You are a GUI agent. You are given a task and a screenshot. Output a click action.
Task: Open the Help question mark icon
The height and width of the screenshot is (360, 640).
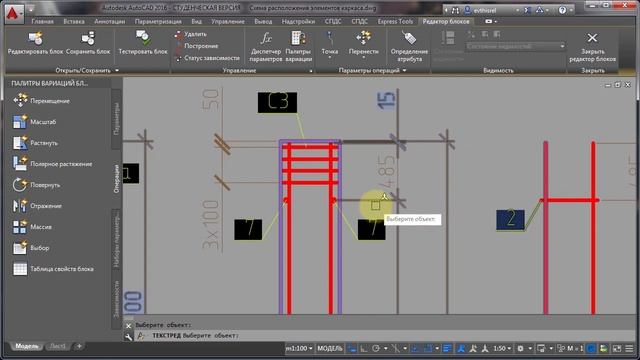[562, 10]
